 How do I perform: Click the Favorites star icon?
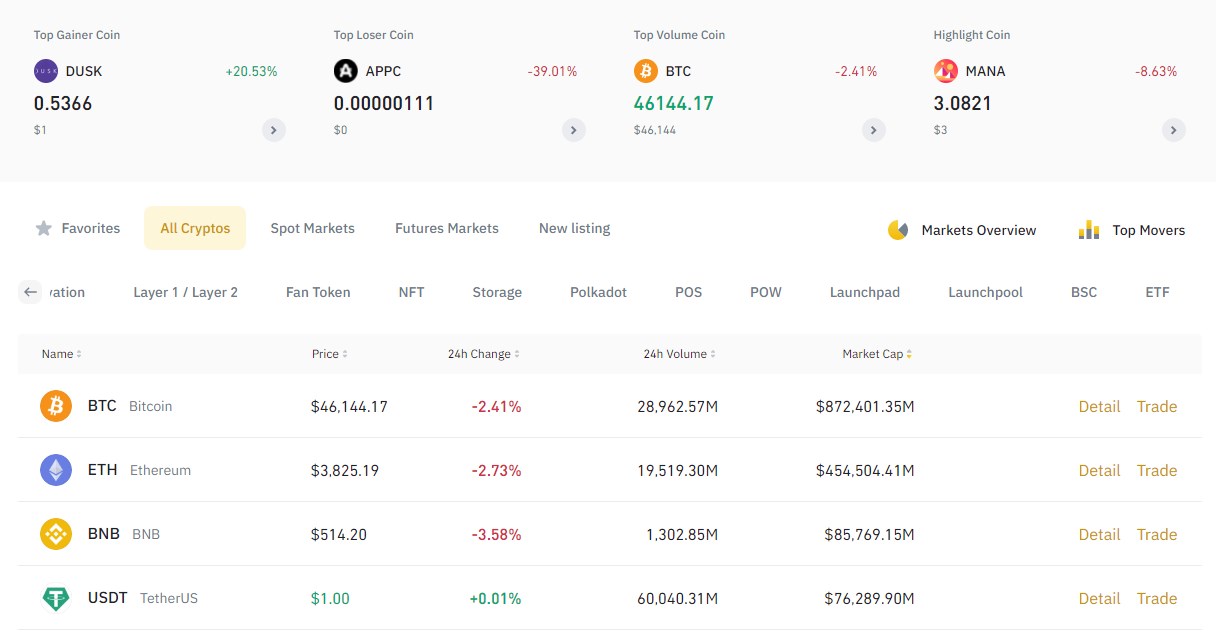click(44, 228)
